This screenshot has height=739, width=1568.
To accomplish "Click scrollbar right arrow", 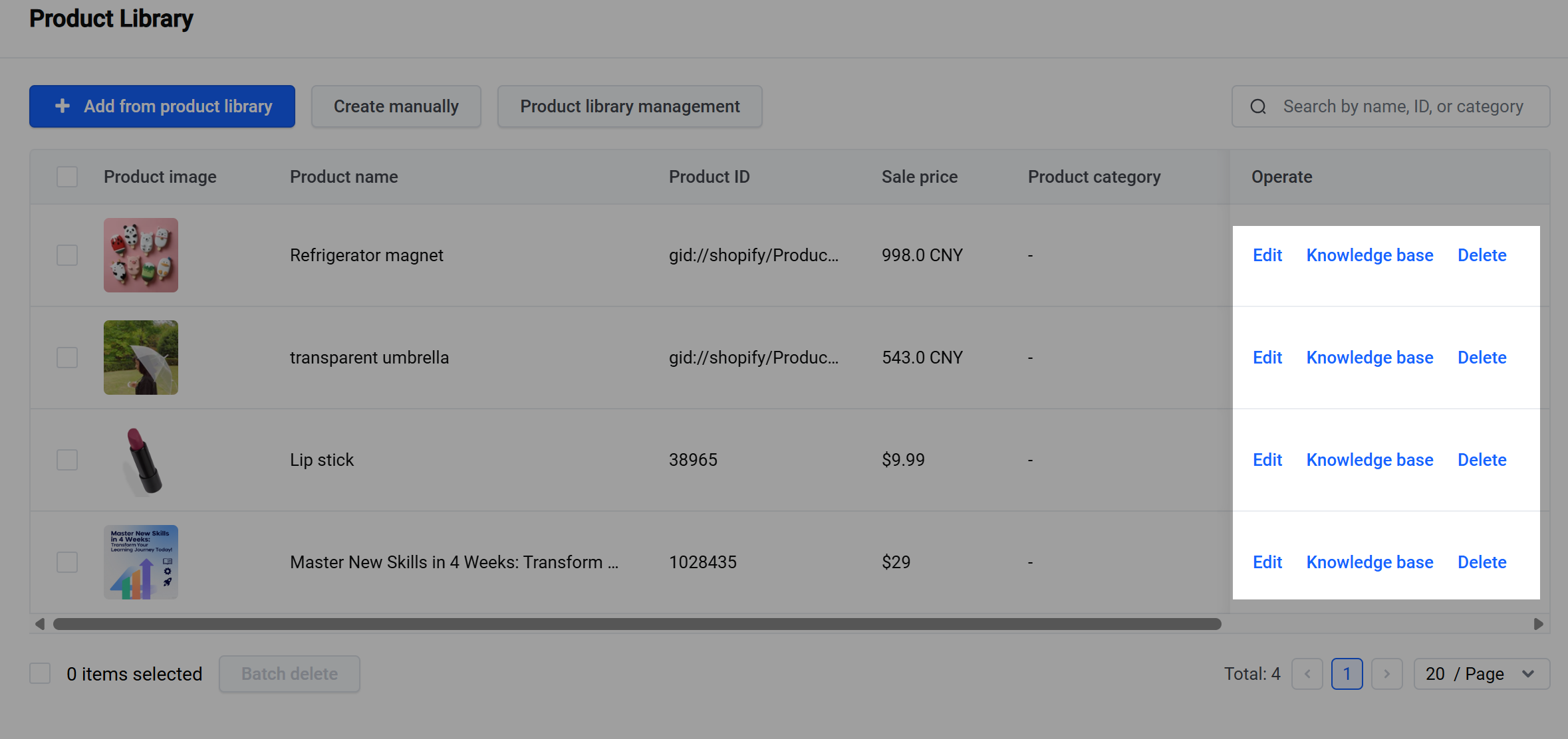I will 1538,624.
